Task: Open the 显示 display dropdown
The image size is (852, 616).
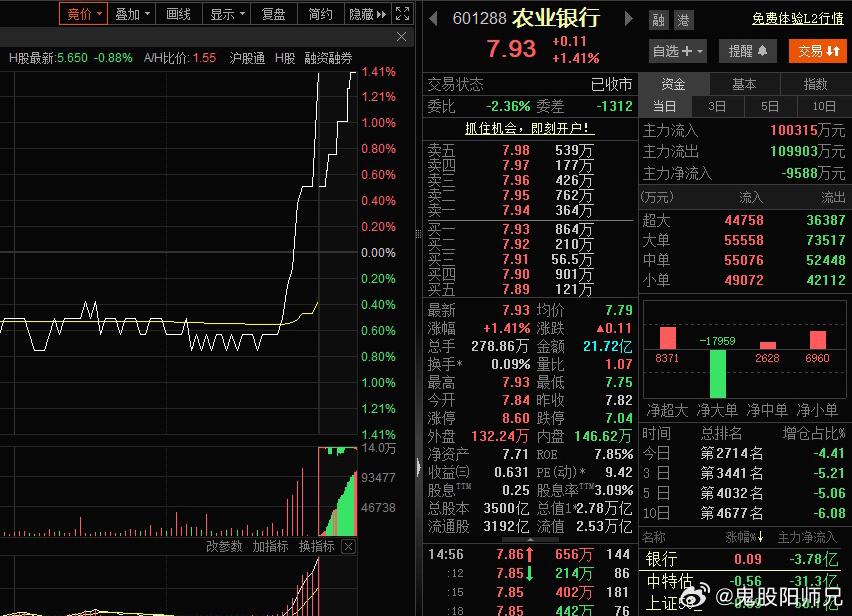Action: point(226,14)
